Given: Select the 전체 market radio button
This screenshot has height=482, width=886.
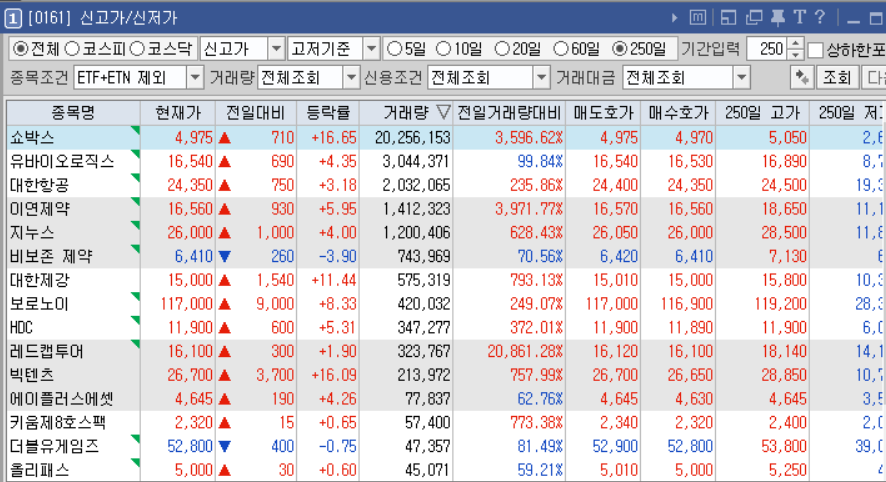Looking at the screenshot, I should 20,49.
